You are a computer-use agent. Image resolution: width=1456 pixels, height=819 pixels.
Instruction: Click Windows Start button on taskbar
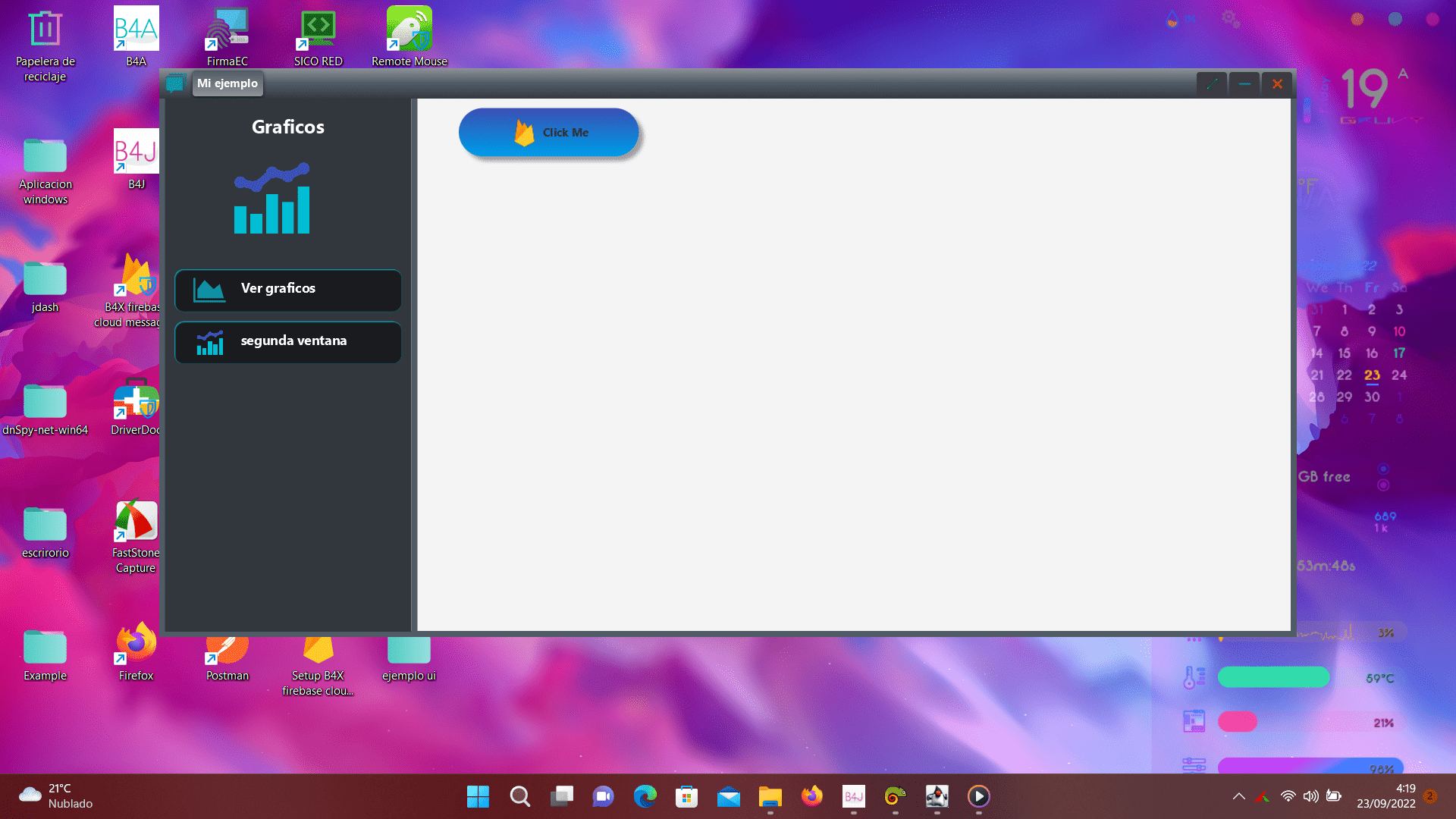point(478,796)
